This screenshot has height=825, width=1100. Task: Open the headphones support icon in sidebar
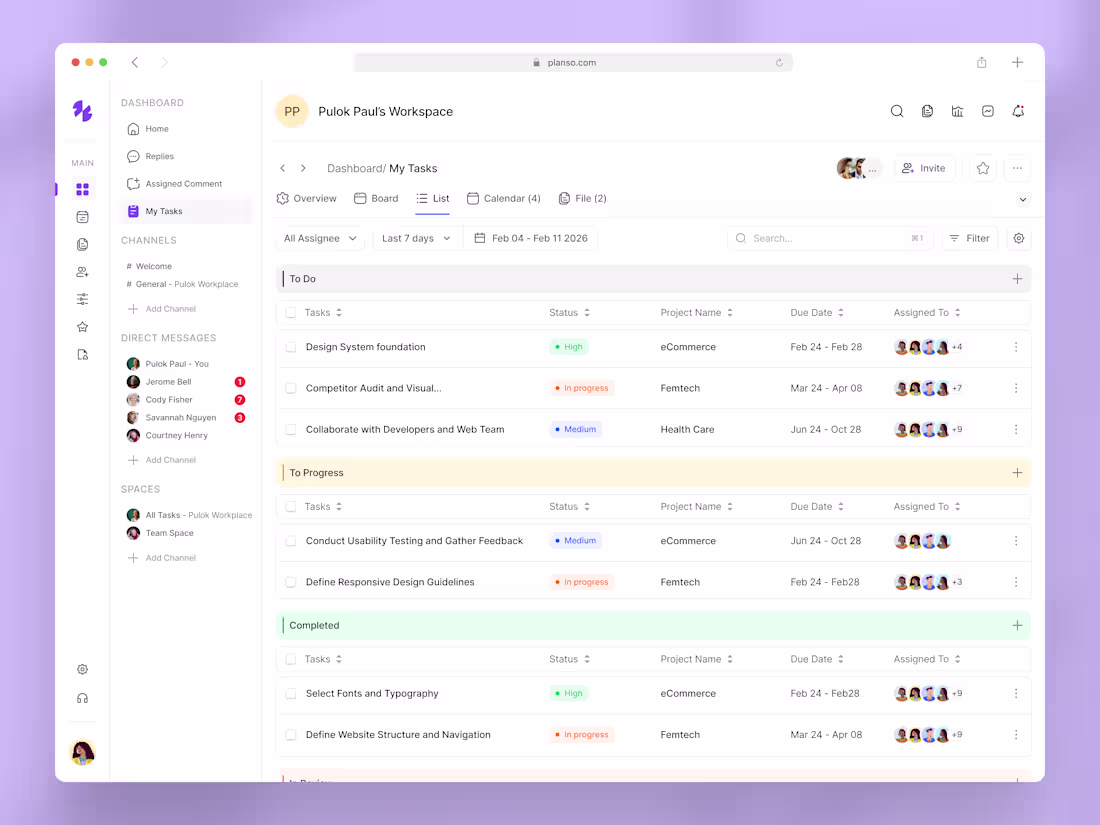pyautogui.click(x=82, y=697)
